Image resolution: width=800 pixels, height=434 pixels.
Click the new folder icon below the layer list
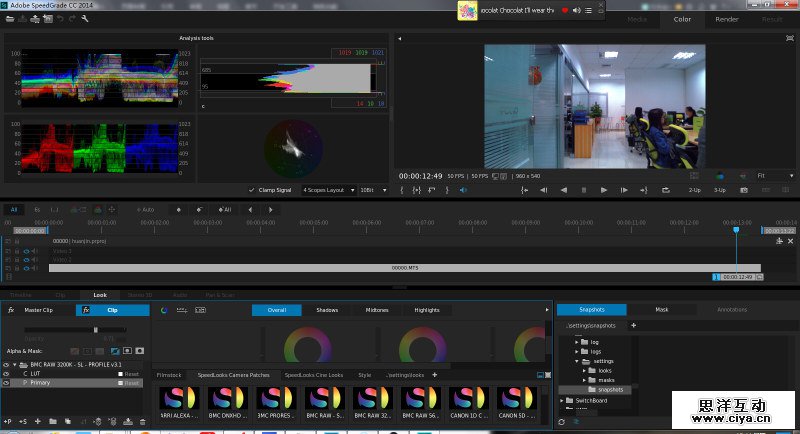52,421
